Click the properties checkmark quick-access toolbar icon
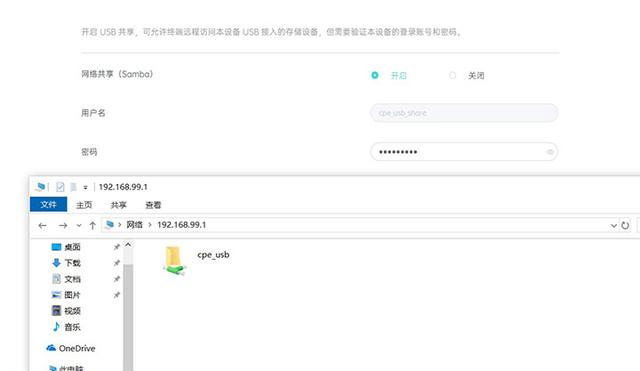The height and width of the screenshot is (371, 640). 60,187
